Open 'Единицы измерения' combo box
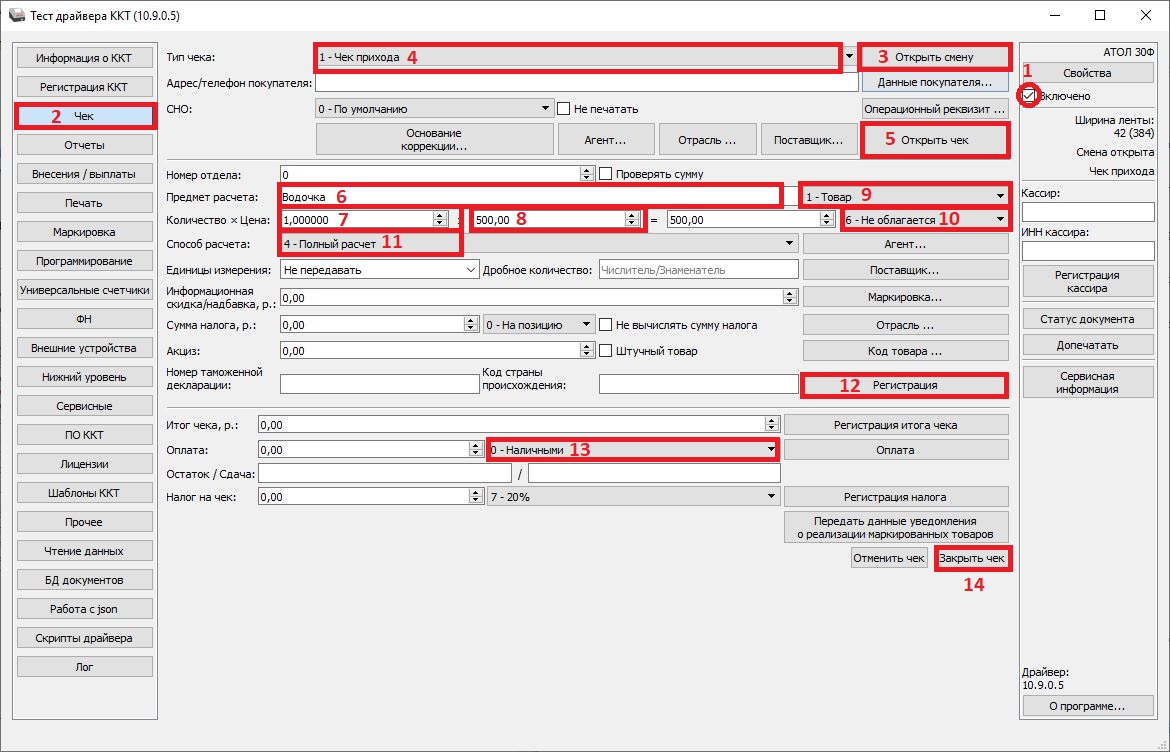 [471, 270]
